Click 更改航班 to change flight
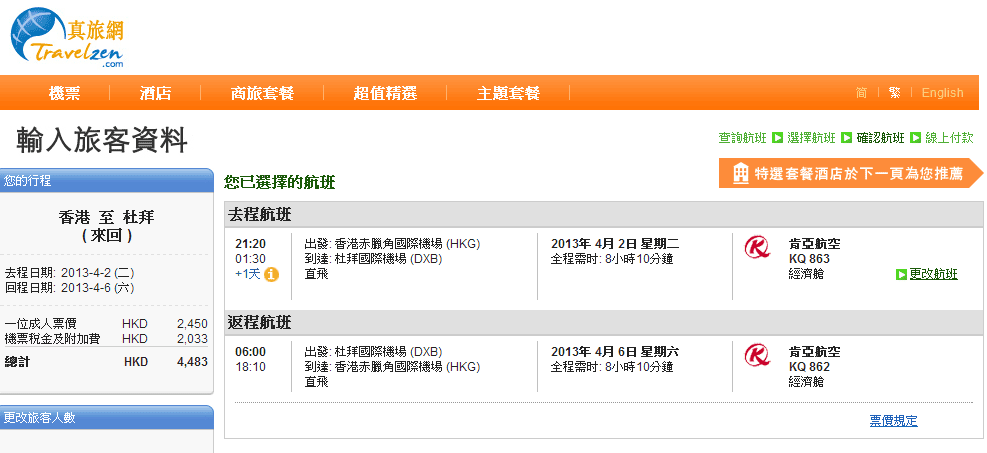This screenshot has width=987, height=453. pos(933,274)
